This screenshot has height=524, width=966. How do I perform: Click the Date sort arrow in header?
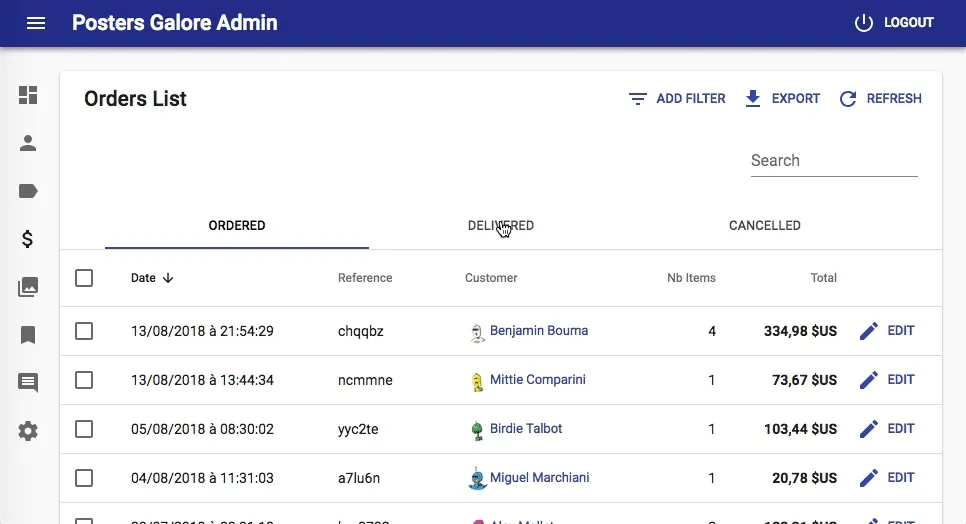(x=168, y=278)
